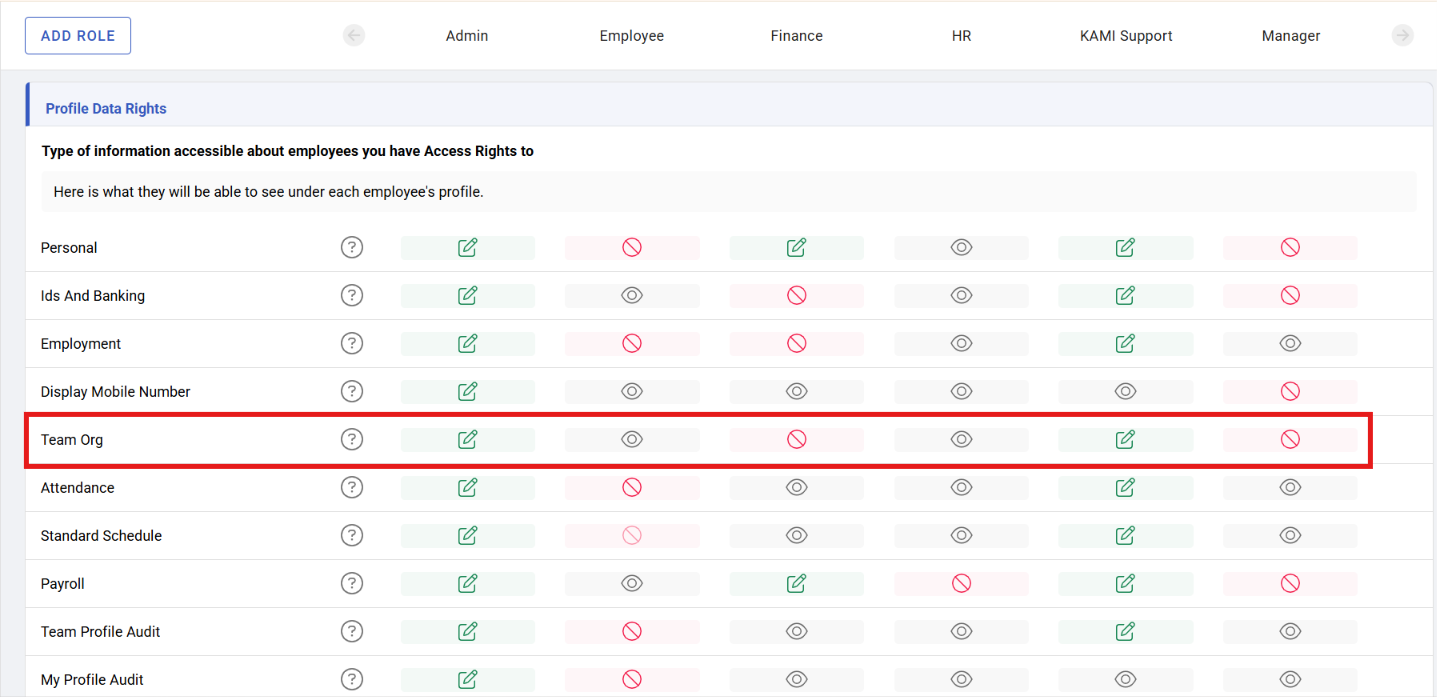This screenshot has width=1437, height=697.
Task: Click KAMI Support edit icon for Team Profile Audit
Action: [1126, 631]
